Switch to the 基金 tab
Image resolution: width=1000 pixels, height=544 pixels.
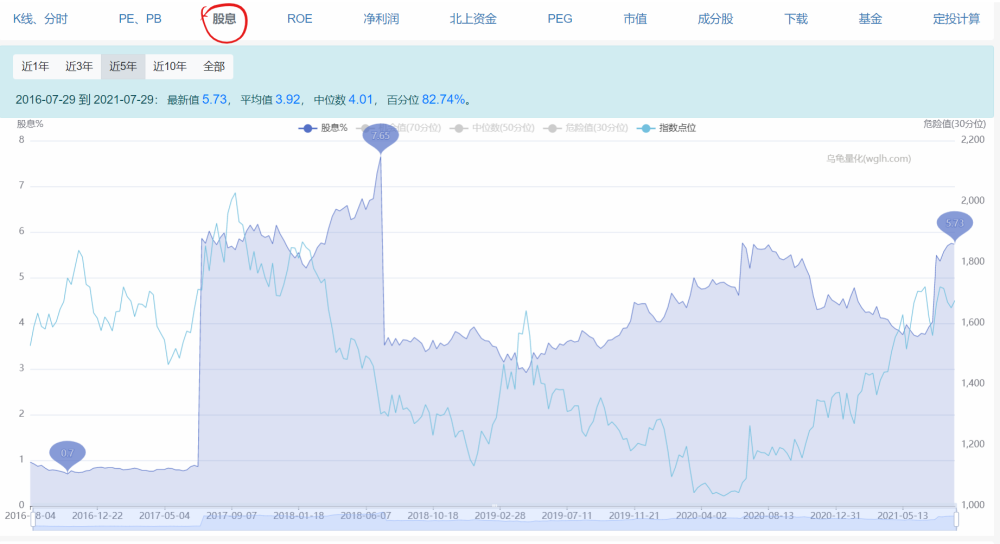point(870,19)
